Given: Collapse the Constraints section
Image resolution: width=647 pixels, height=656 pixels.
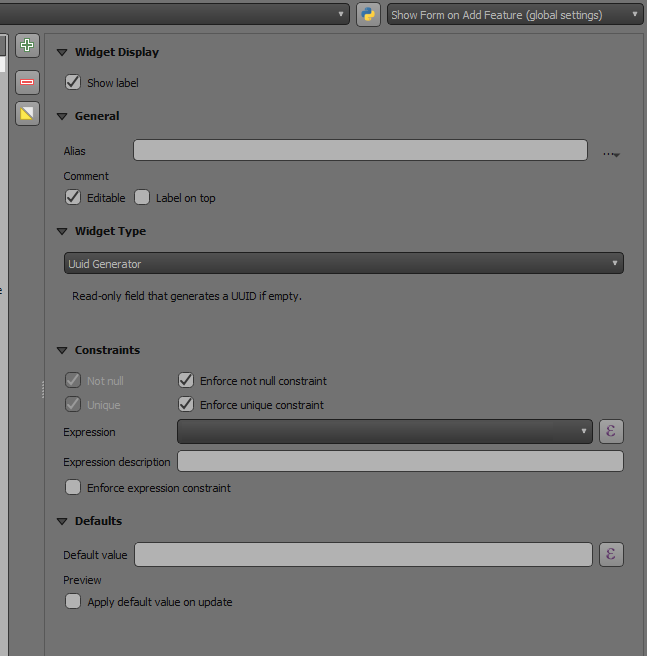Looking at the screenshot, I should tap(62, 351).
